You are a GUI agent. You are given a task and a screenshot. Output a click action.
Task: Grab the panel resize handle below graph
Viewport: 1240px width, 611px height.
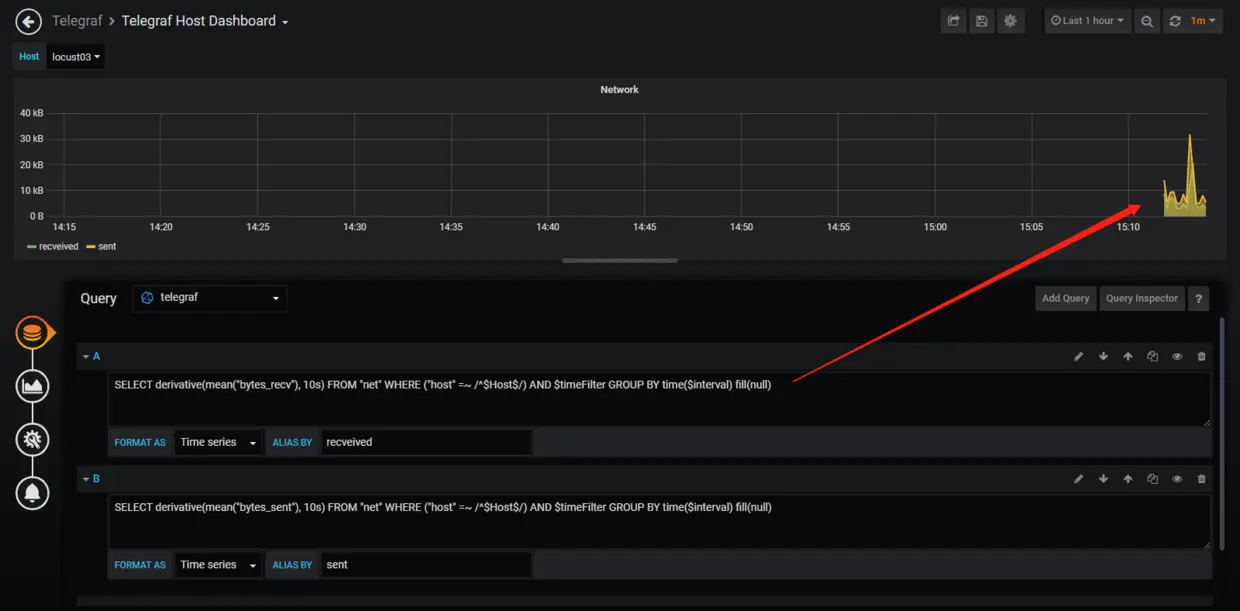coord(620,260)
